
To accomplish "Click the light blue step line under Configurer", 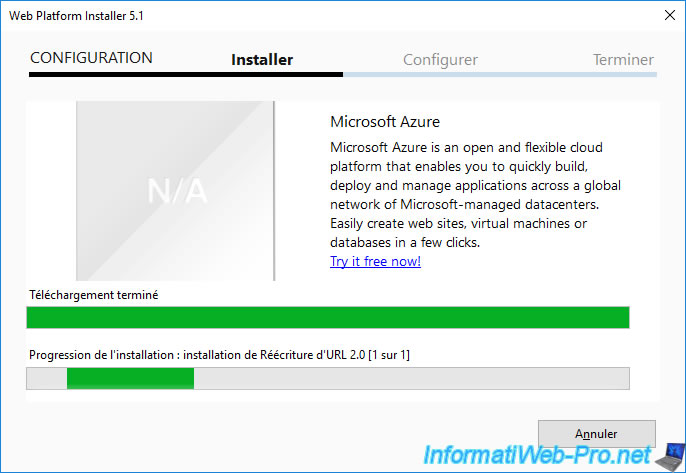I will point(500,75).
